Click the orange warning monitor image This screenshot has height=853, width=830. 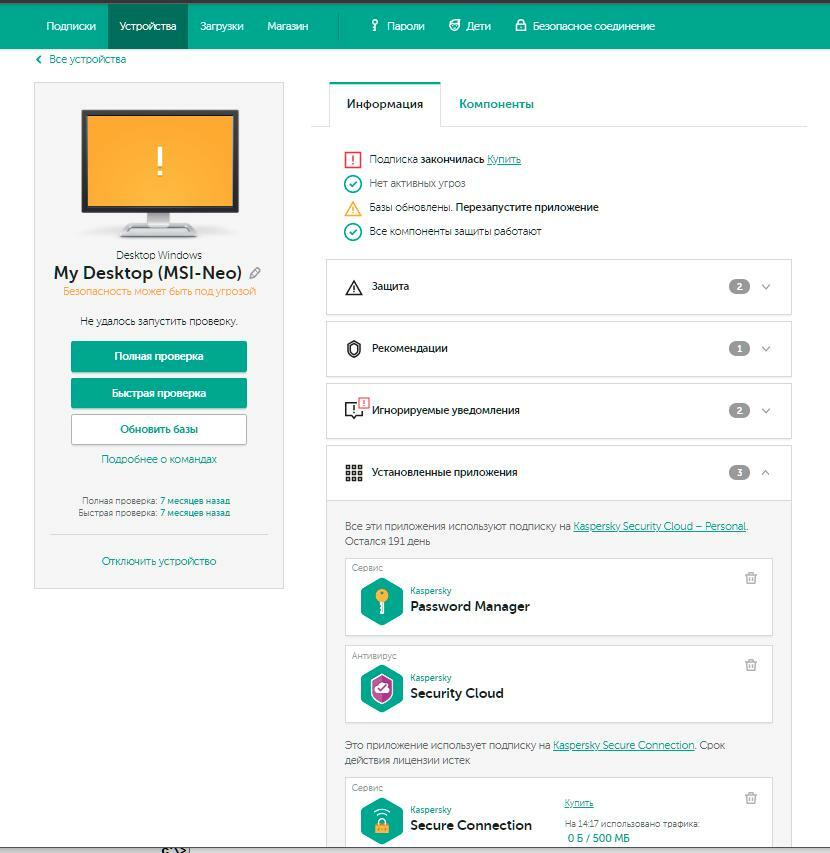point(160,173)
